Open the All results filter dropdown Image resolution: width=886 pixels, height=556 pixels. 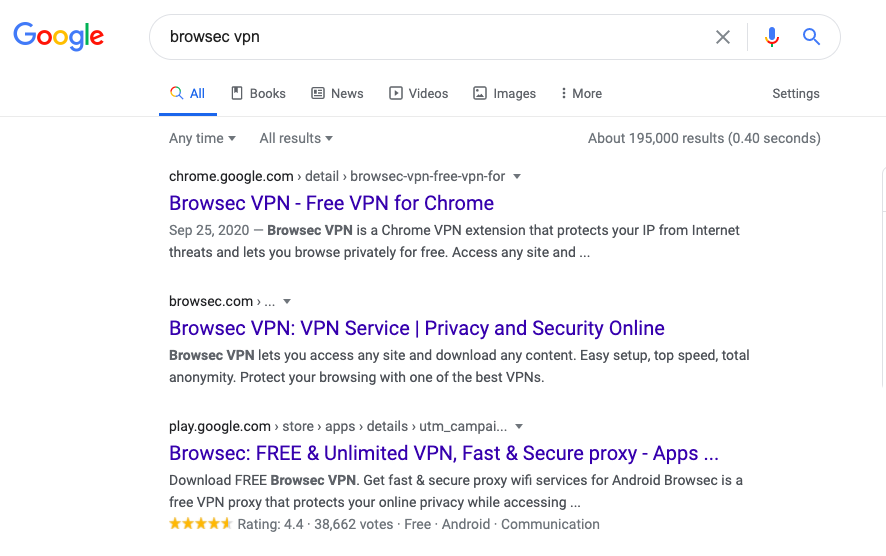tap(296, 138)
